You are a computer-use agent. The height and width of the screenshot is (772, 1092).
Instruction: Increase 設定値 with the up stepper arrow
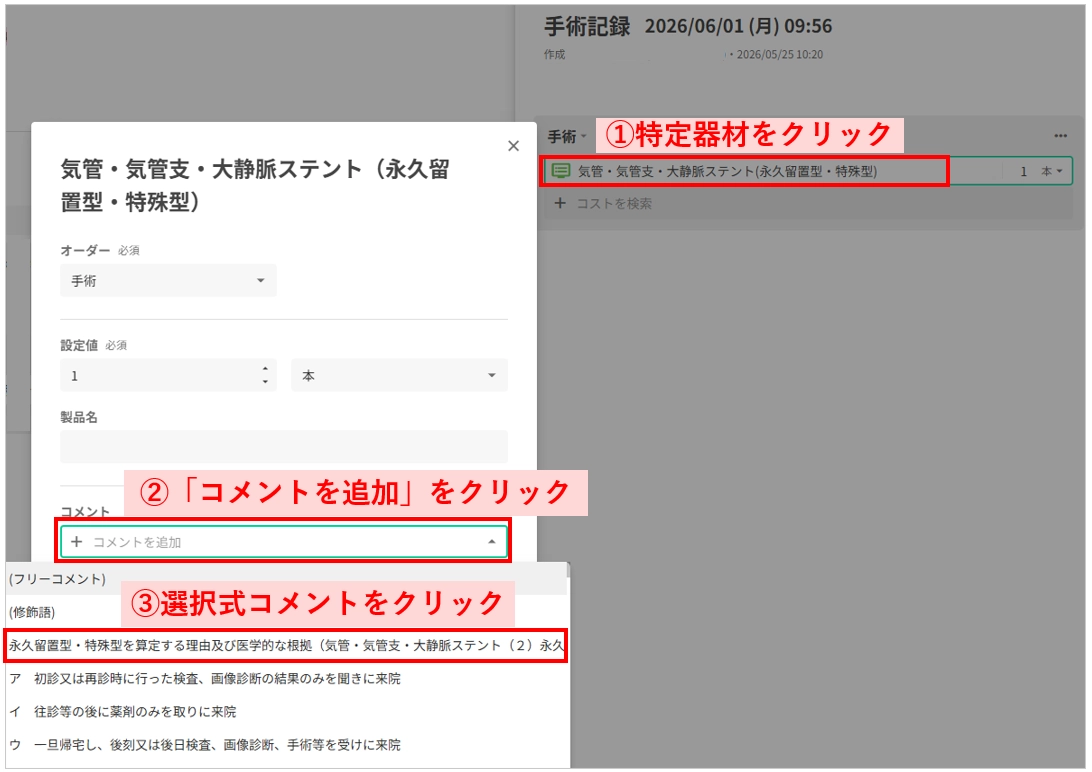point(265,369)
